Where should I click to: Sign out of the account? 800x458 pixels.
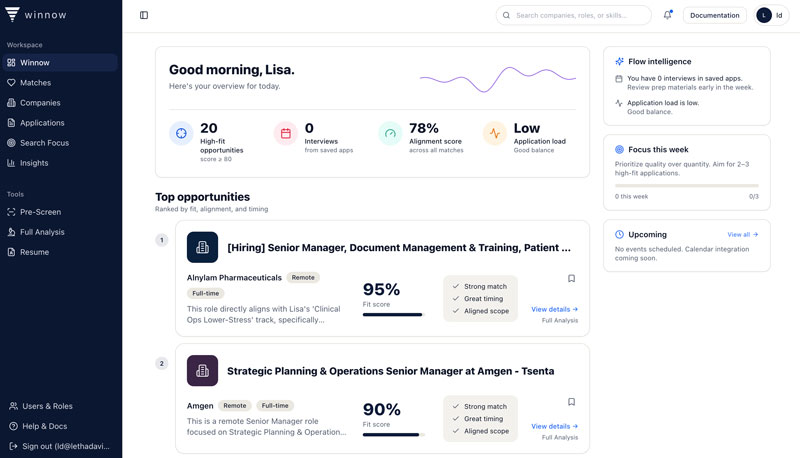(60, 446)
